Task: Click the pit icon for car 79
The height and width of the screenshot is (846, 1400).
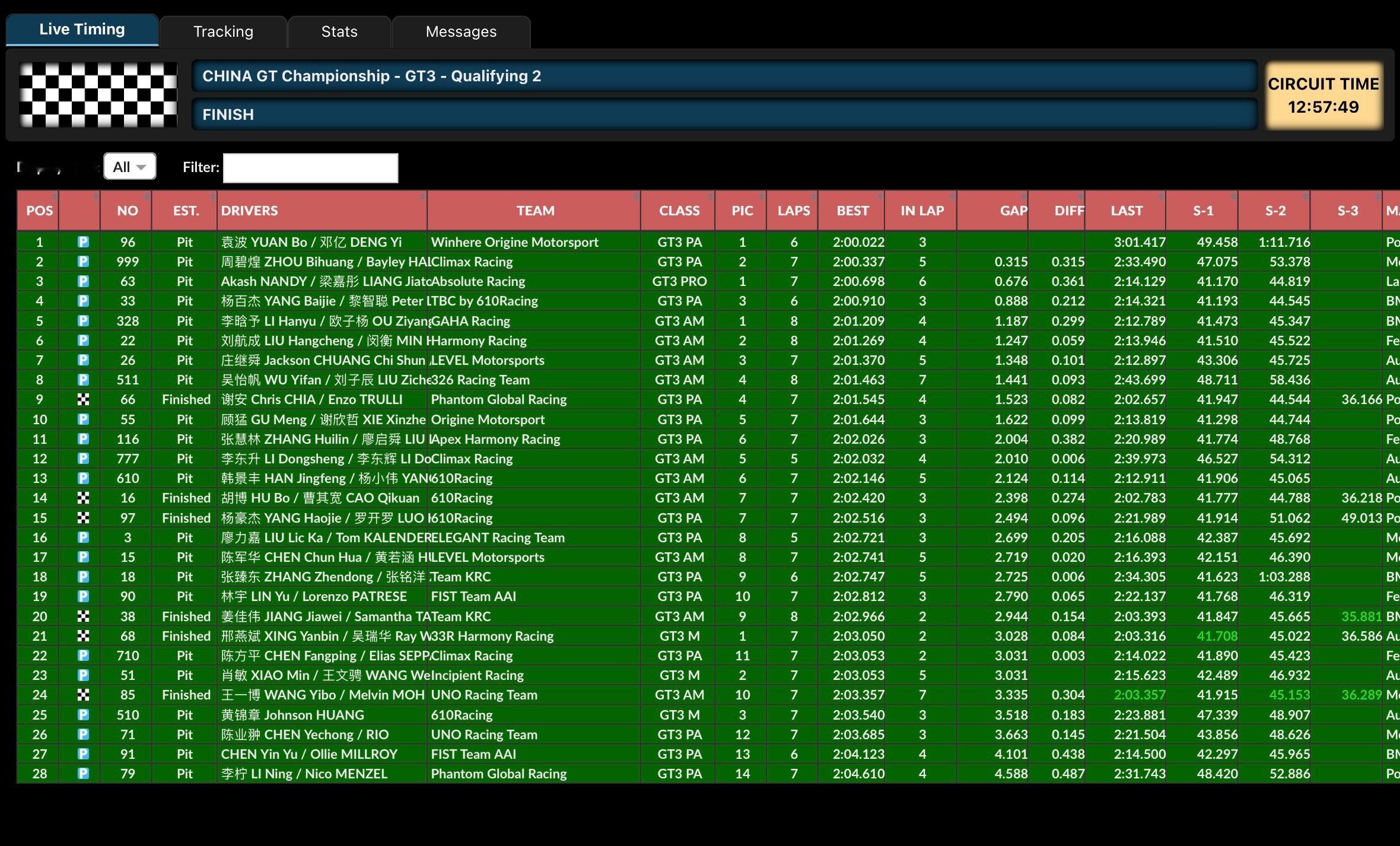Action: [83, 774]
